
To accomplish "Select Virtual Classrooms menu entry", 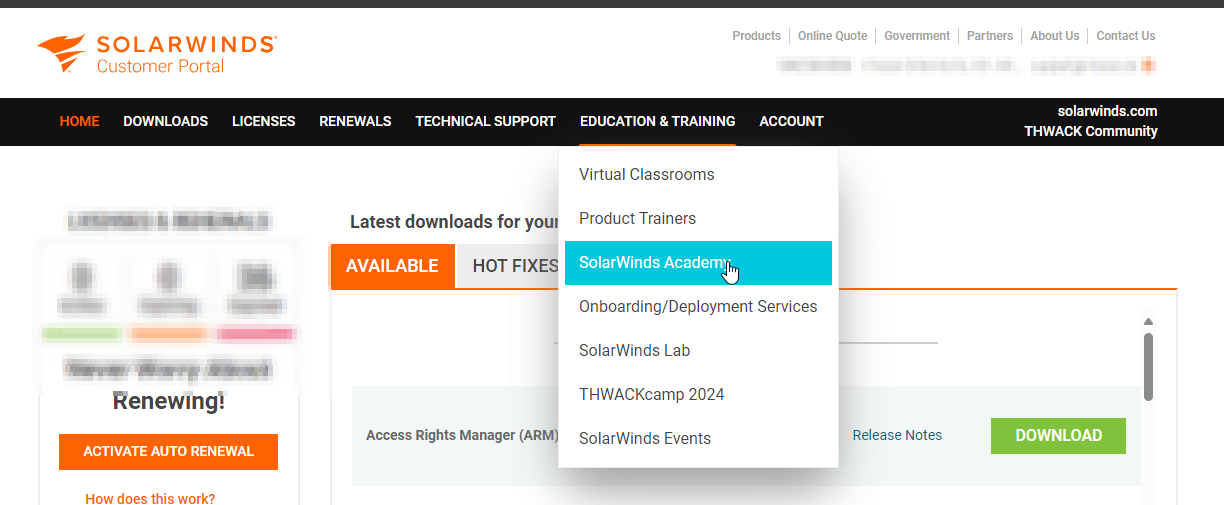I will [x=698, y=174].
